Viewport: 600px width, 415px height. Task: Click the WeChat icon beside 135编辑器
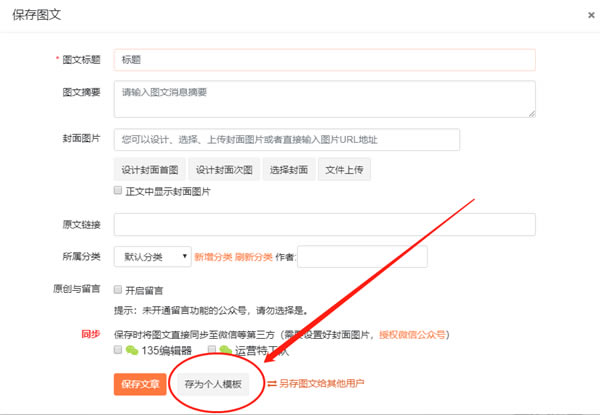pos(133,351)
